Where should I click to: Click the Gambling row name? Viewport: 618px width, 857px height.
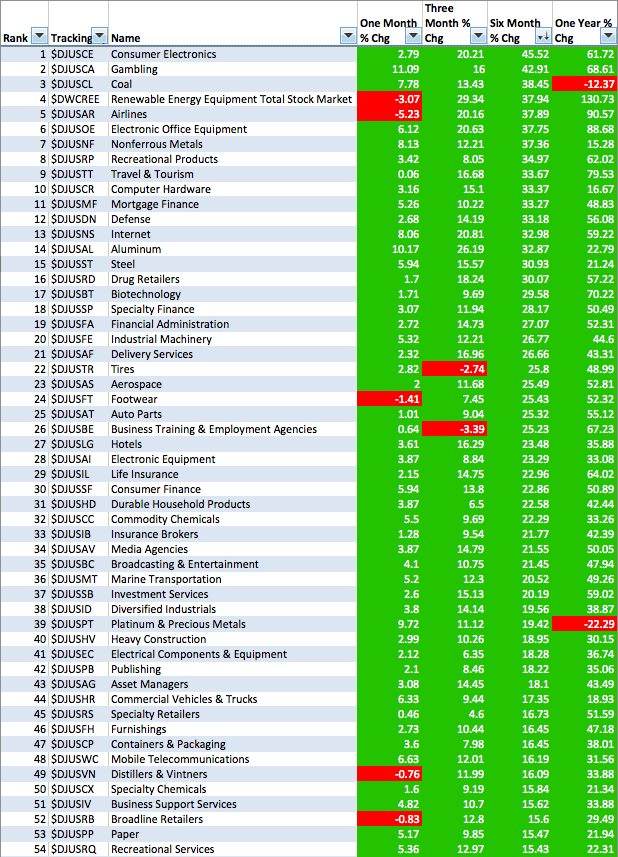[x=233, y=69]
